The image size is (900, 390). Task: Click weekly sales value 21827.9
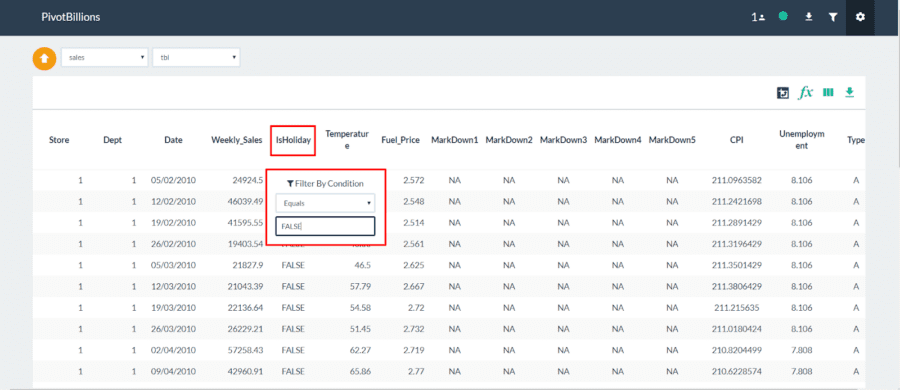pyautogui.click(x=248, y=265)
